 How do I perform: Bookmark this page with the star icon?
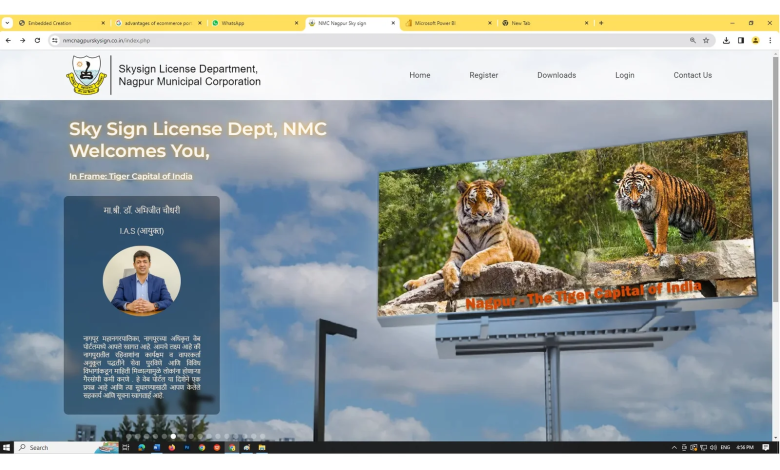(706, 40)
